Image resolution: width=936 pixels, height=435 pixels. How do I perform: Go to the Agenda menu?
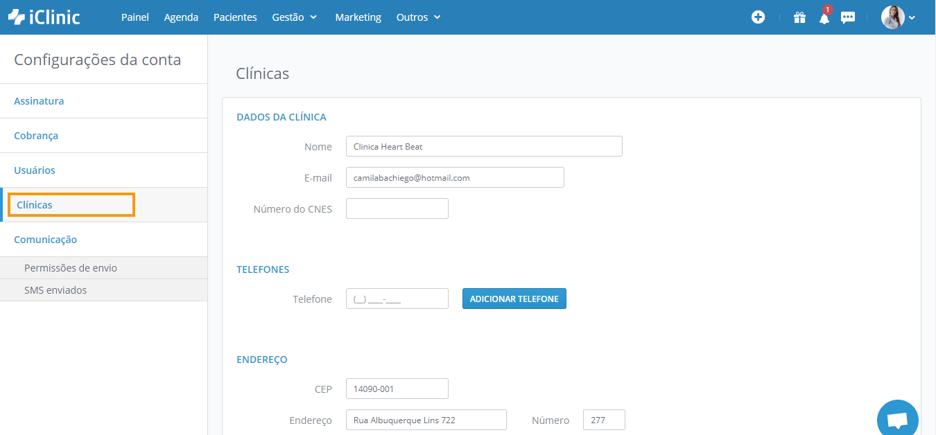point(181,17)
